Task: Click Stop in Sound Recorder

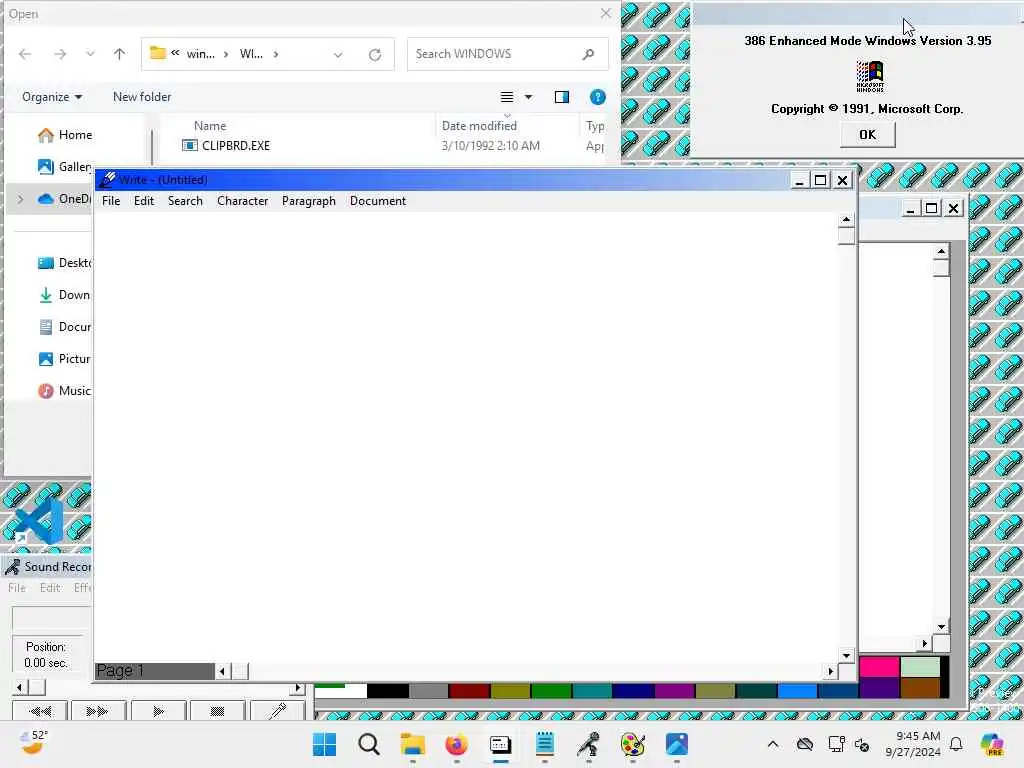Action: (217, 711)
